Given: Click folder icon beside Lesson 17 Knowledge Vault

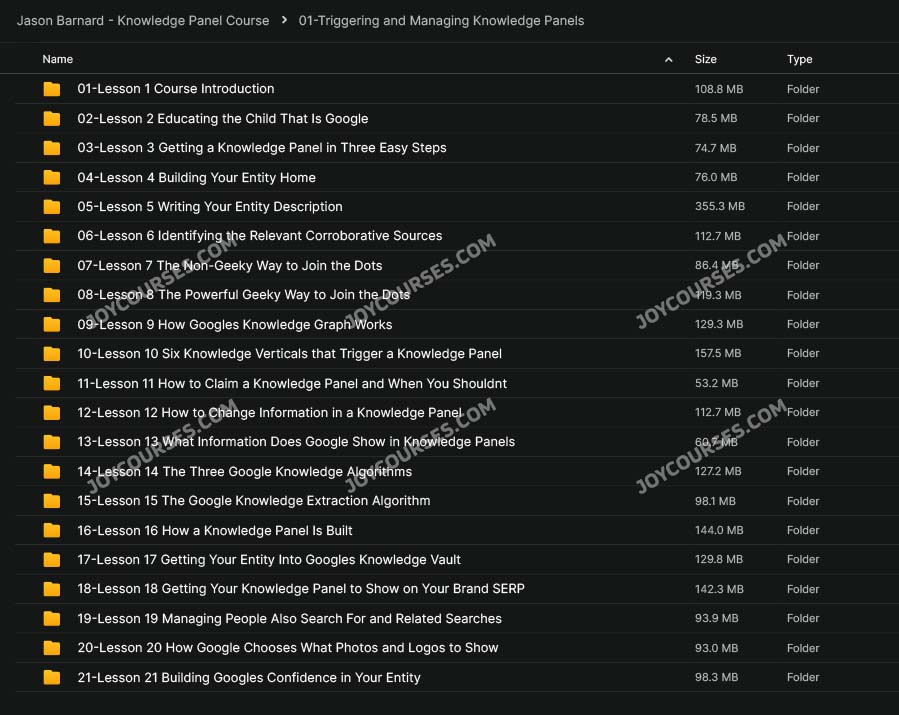Looking at the screenshot, I should point(52,560).
